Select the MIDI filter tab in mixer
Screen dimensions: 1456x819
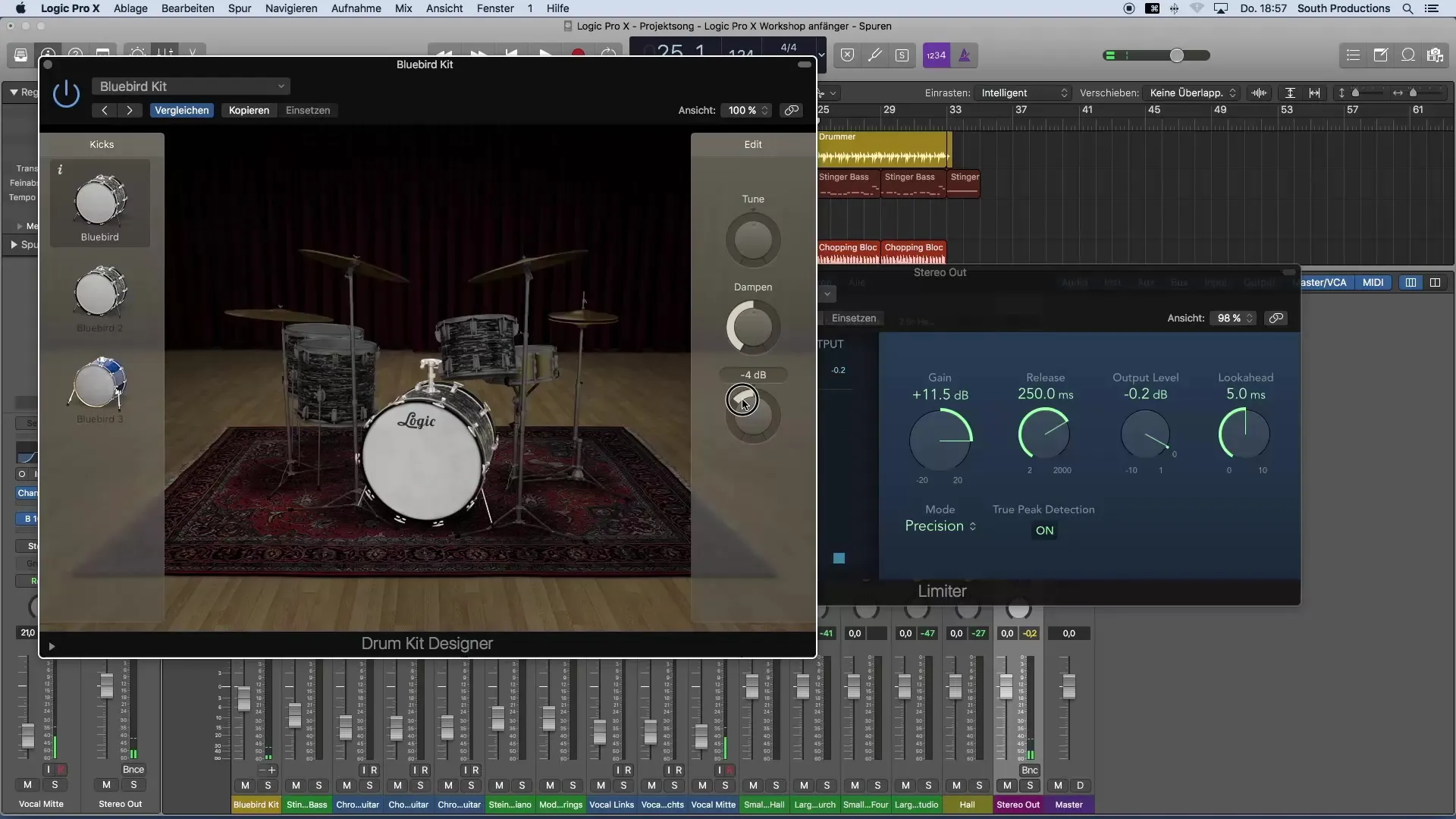tap(1373, 283)
